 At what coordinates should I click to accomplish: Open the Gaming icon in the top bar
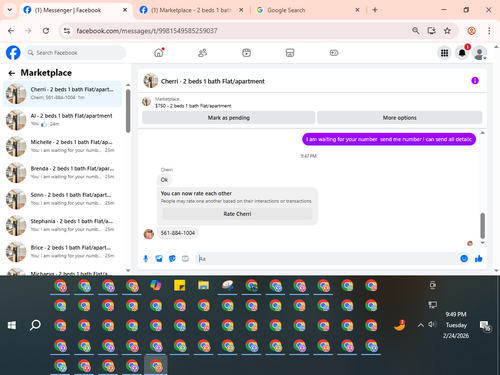pyautogui.click(x=334, y=53)
